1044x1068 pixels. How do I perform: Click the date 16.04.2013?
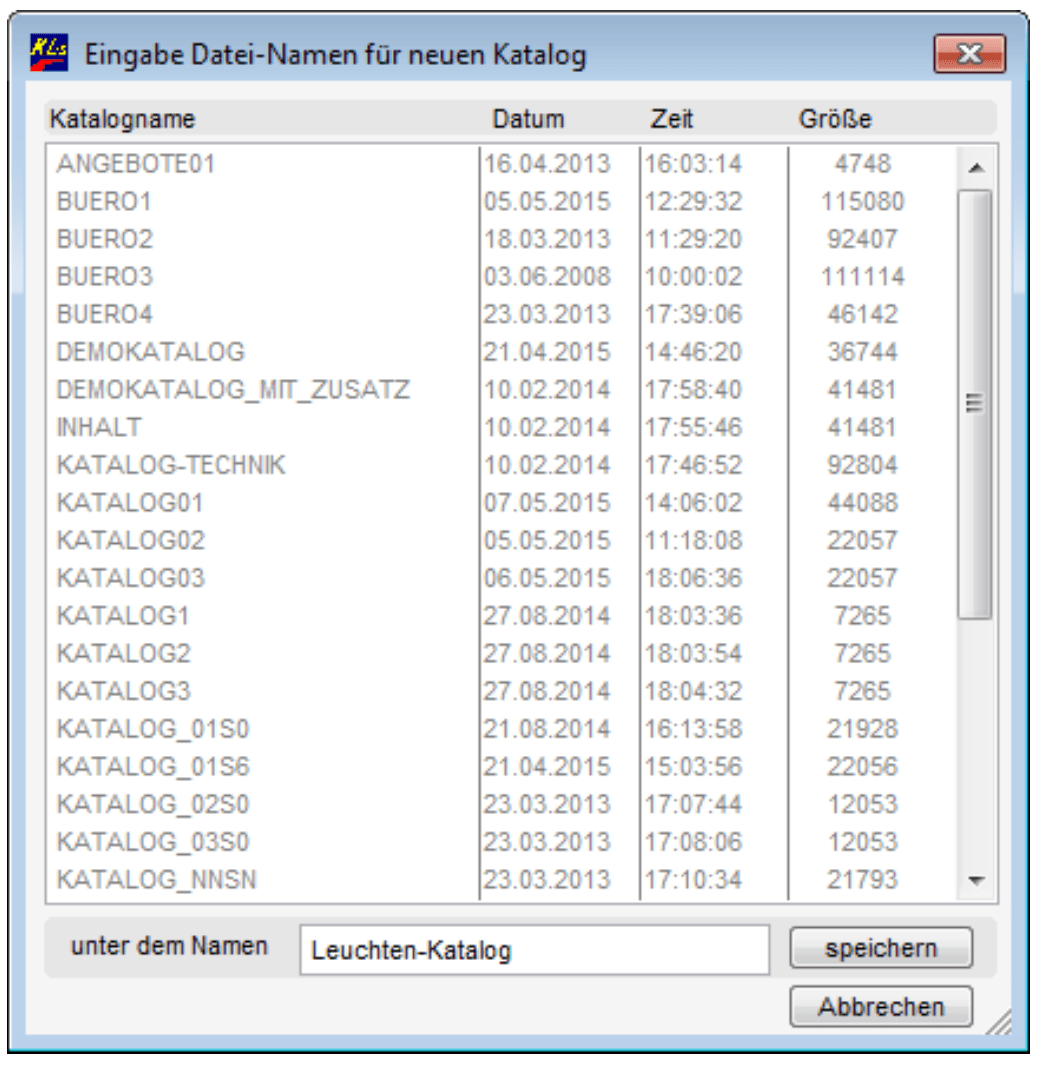[x=547, y=164]
